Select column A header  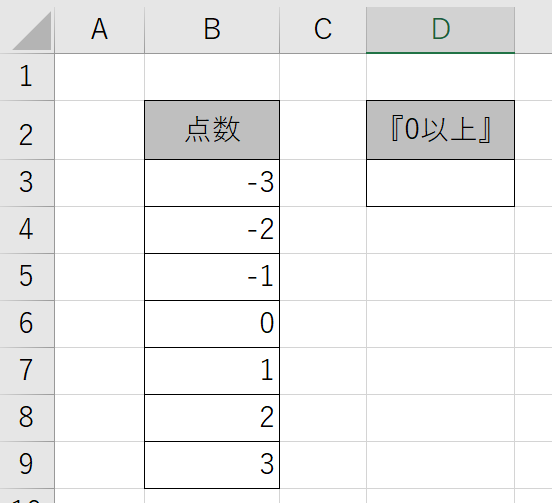click(x=100, y=30)
